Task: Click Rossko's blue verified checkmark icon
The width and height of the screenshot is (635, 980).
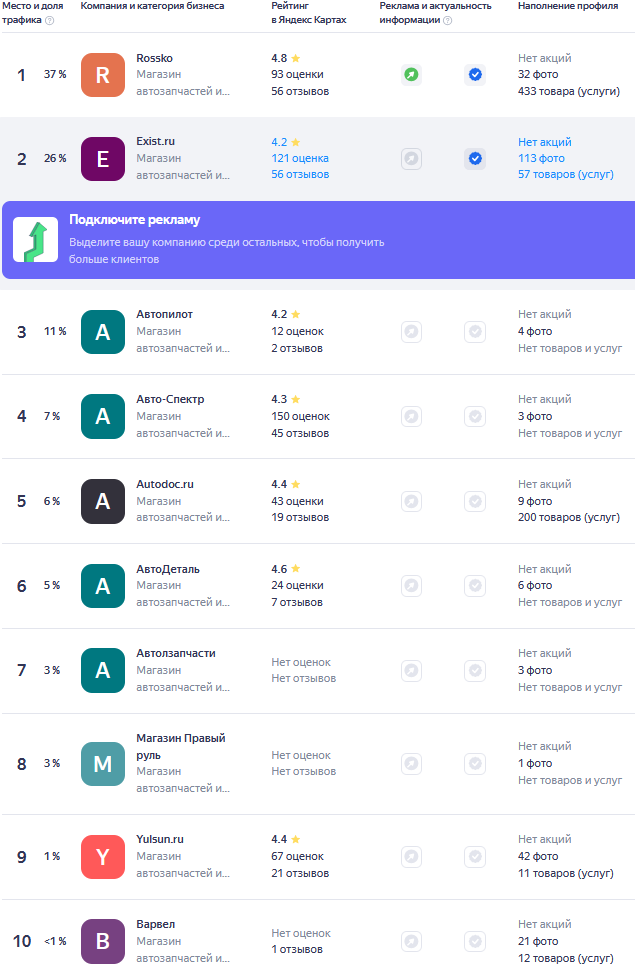Action: tap(475, 74)
